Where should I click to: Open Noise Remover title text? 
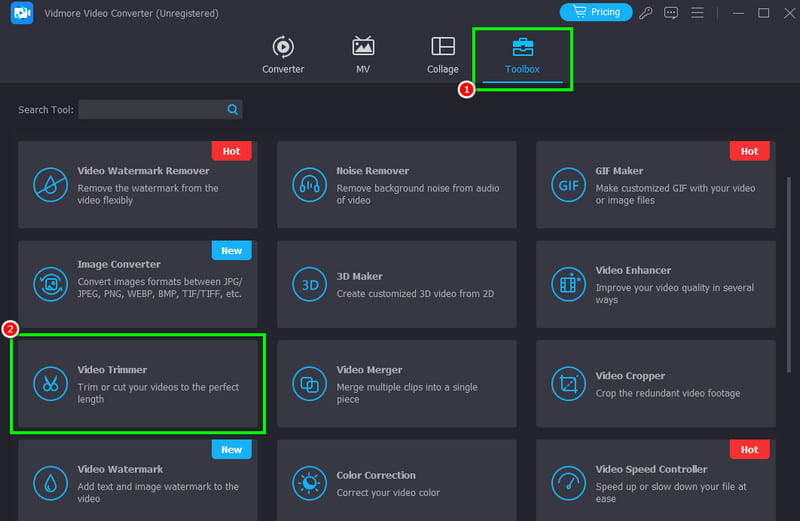pos(372,171)
